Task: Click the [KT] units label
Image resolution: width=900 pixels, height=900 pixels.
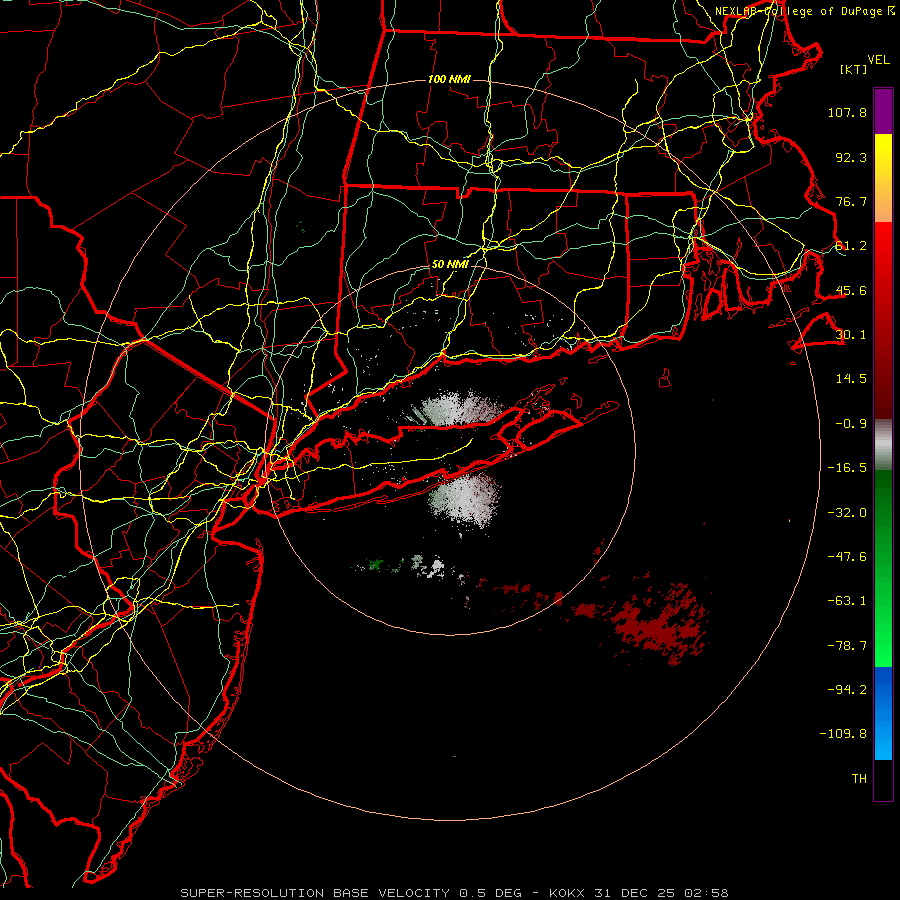Action: 854,69
